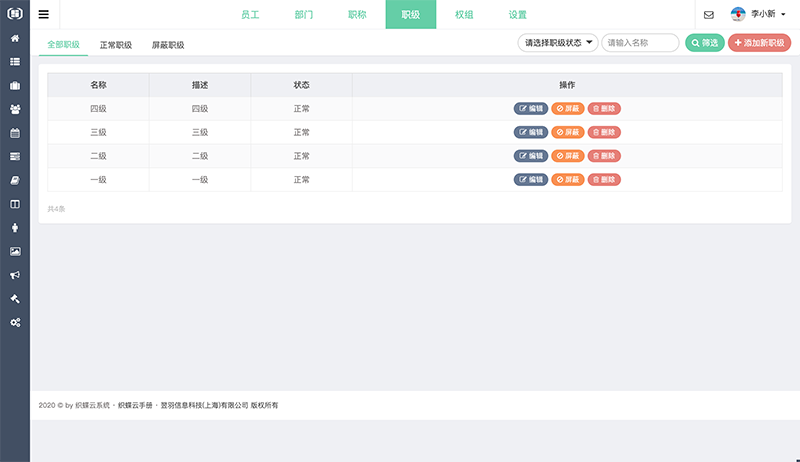Block the 三级 row with 屏蔽

click(x=567, y=132)
